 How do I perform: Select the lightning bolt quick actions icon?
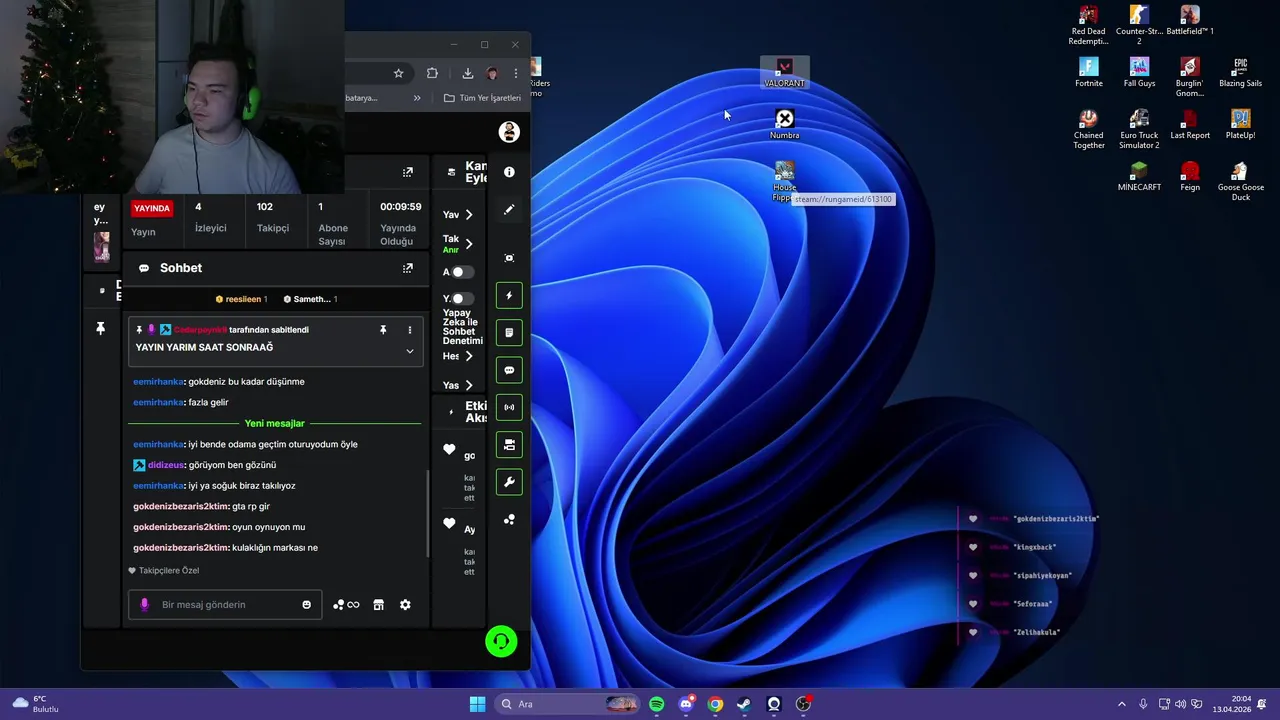[x=509, y=296]
